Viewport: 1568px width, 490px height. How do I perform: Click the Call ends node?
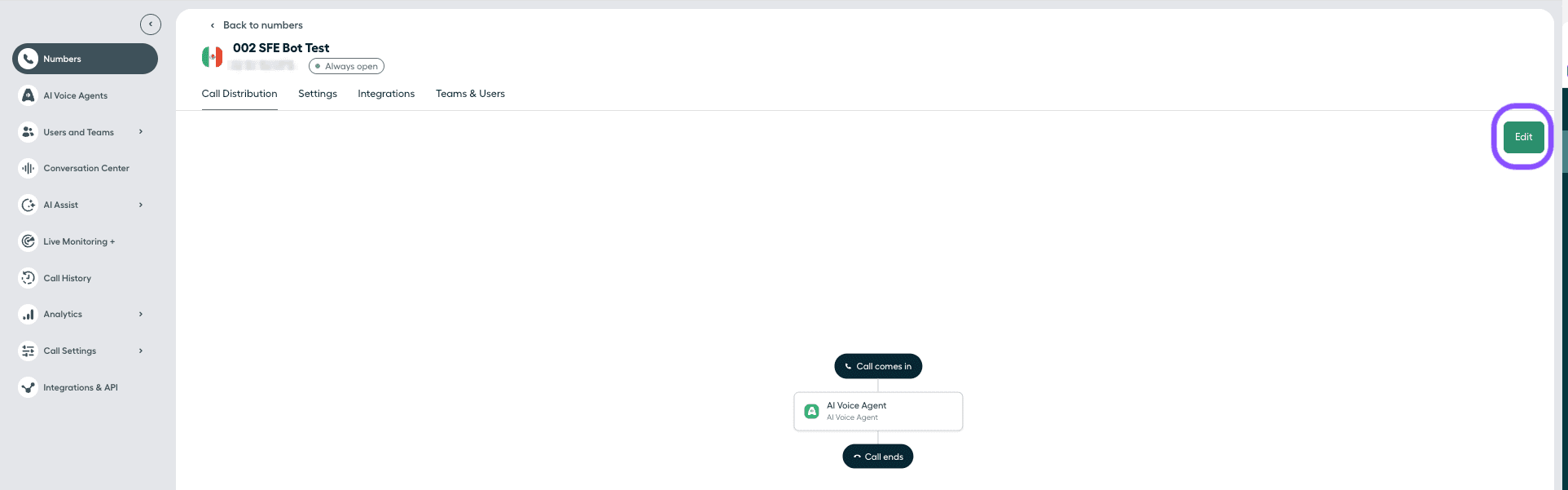pyautogui.click(x=878, y=456)
